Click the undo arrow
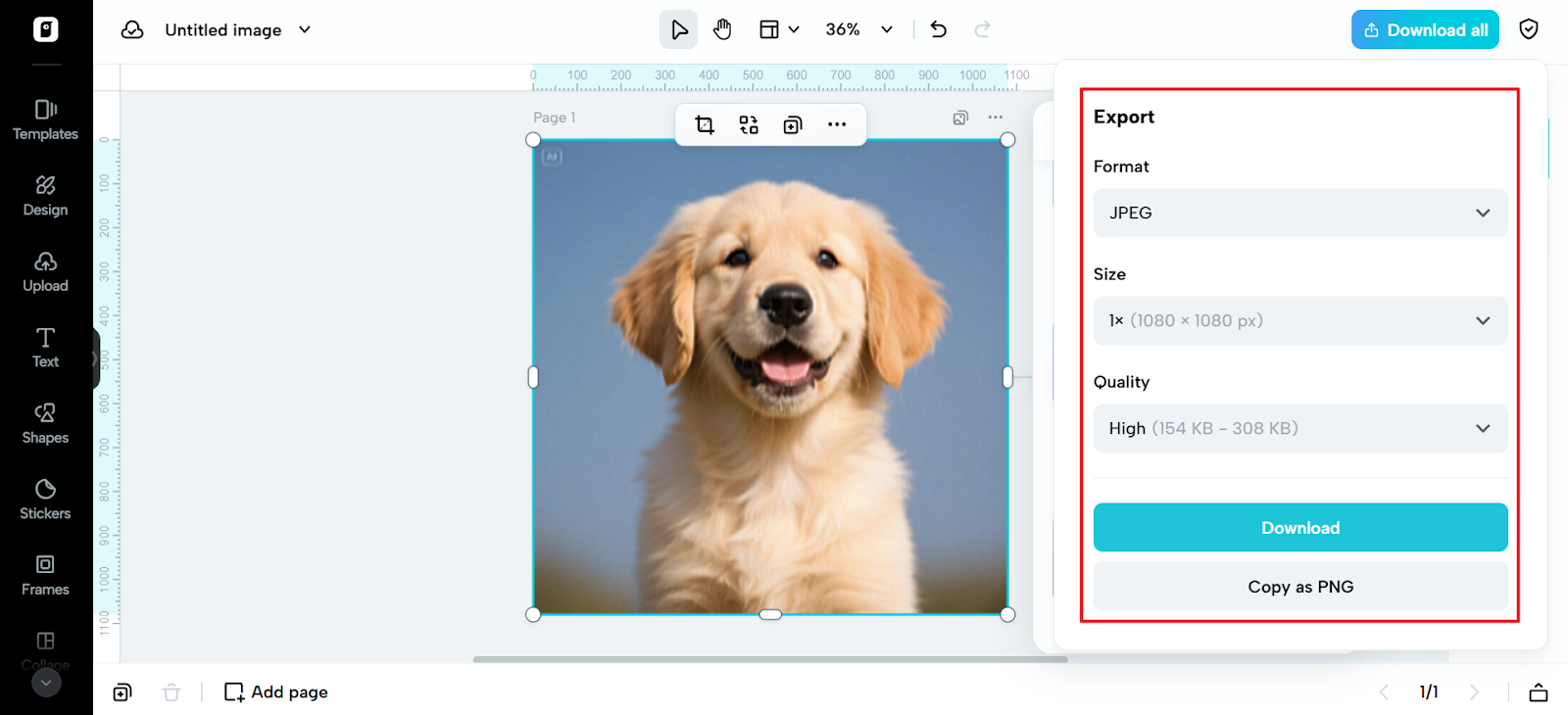Viewport: 1568px width, 715px height. (938, 29)
